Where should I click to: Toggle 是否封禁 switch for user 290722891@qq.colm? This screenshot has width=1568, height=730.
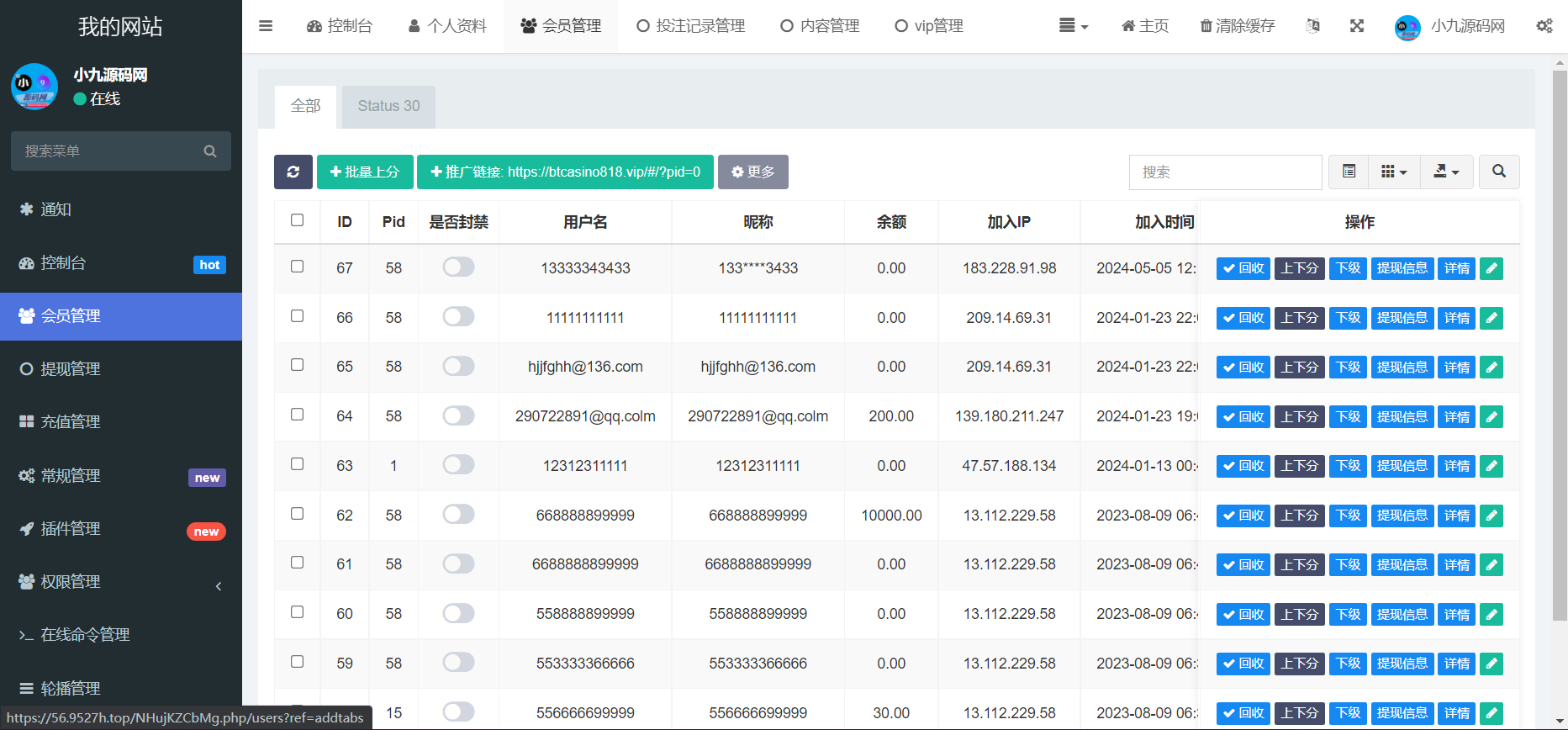(x=458, y=415)
